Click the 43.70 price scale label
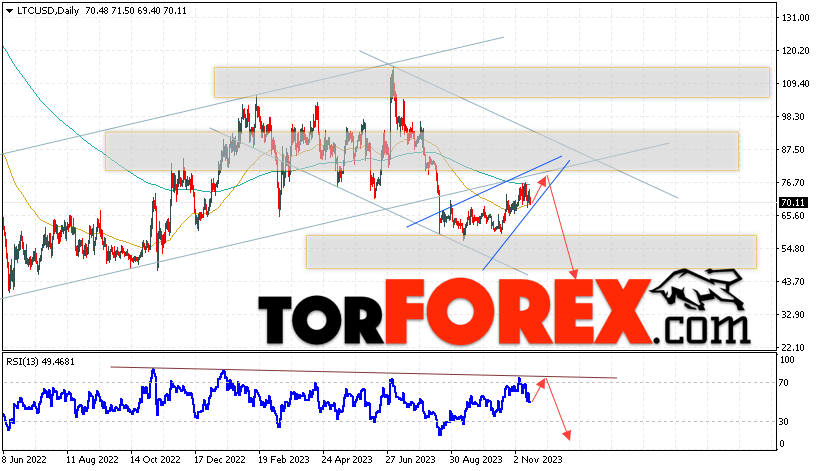This screenshot has height=471, width=816. (794, 282)
